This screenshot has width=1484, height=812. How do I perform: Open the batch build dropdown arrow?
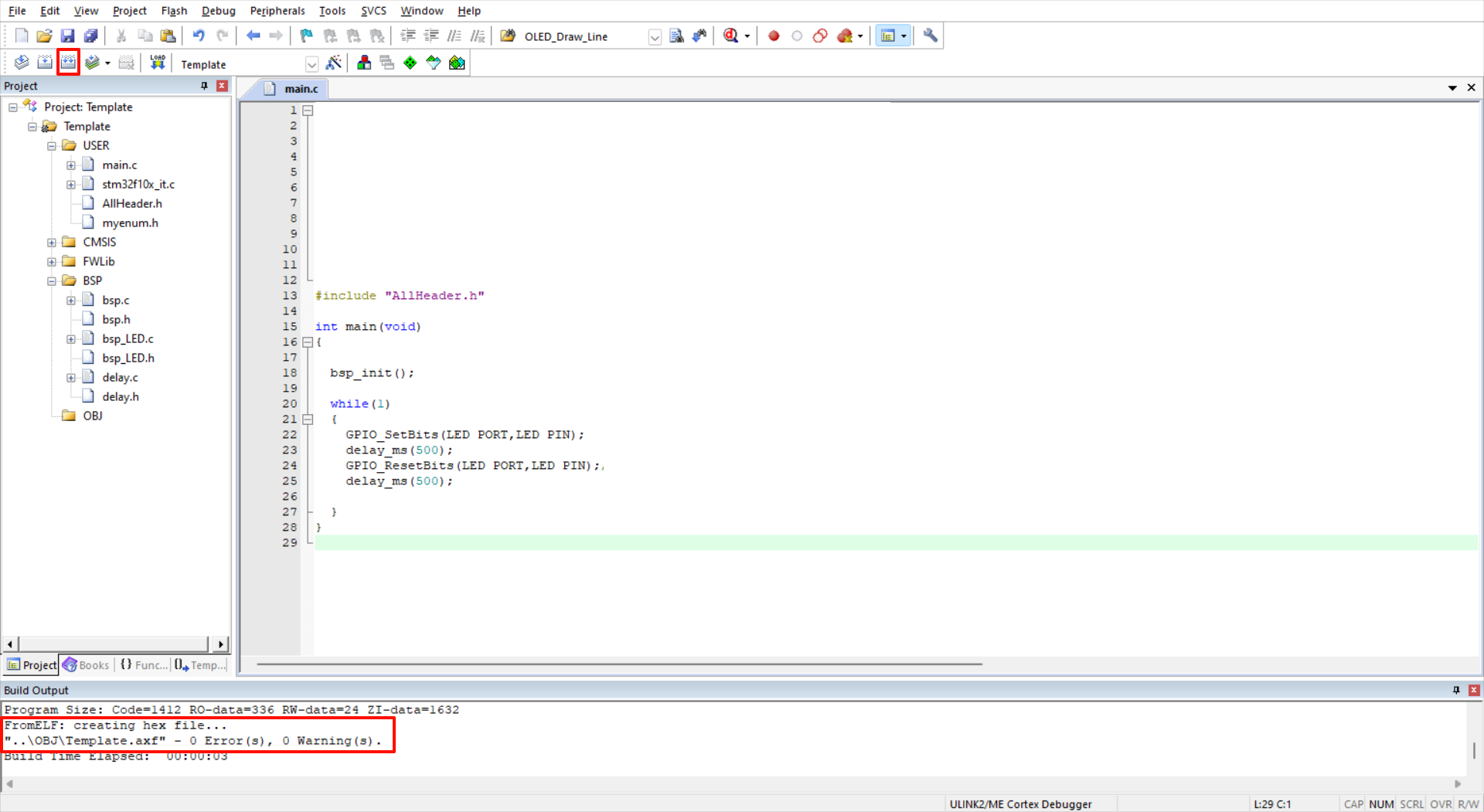click(x=107, y=63)
